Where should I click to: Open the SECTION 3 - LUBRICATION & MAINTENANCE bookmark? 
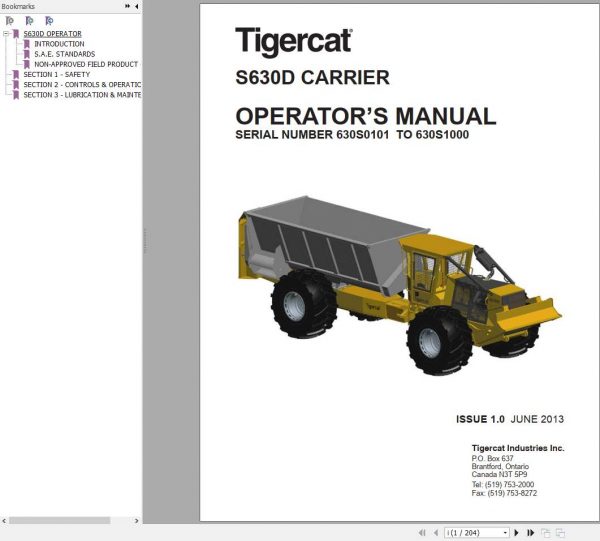82,95
